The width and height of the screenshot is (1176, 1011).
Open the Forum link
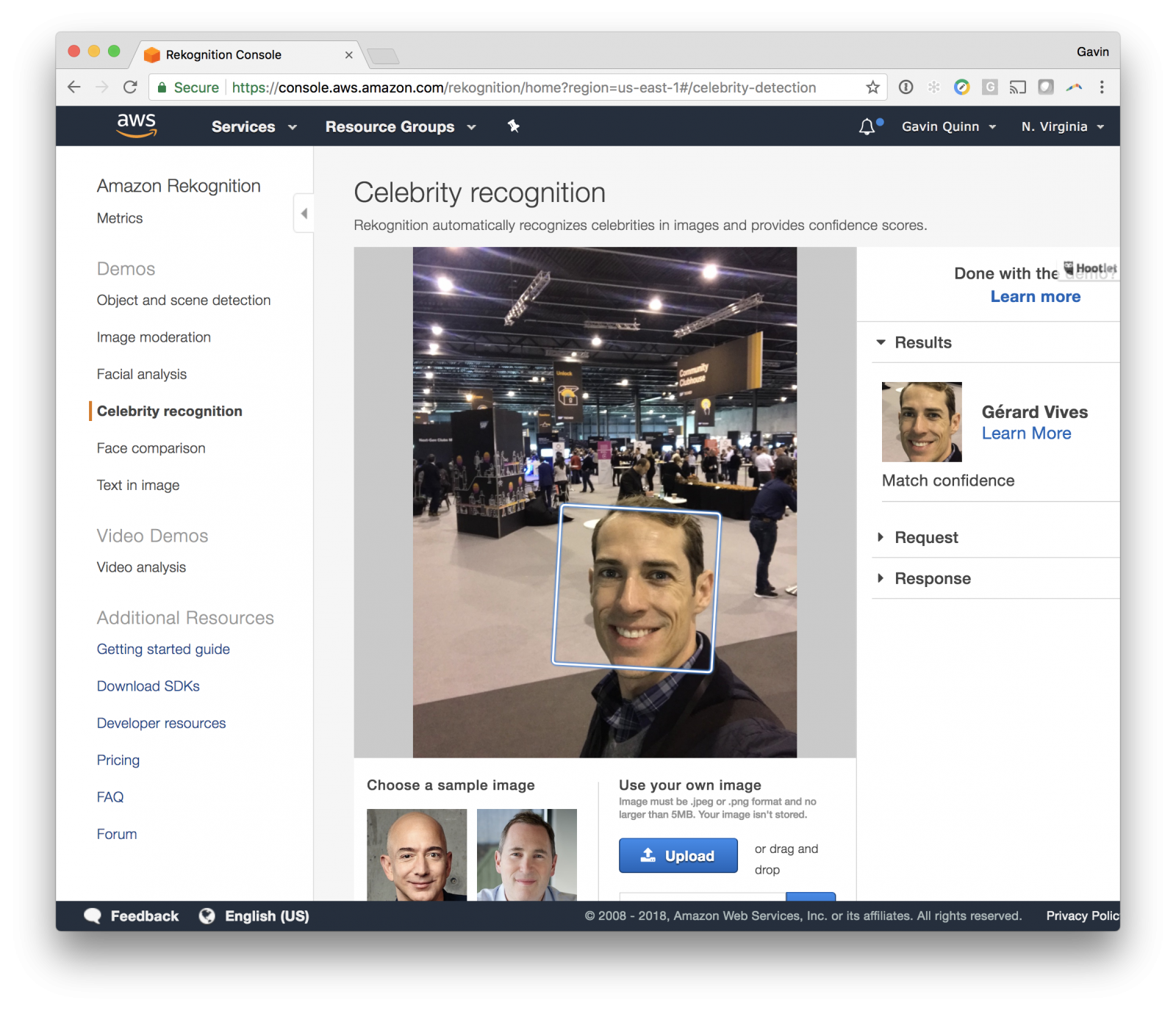pyautogui.click(x=117, y=834)
